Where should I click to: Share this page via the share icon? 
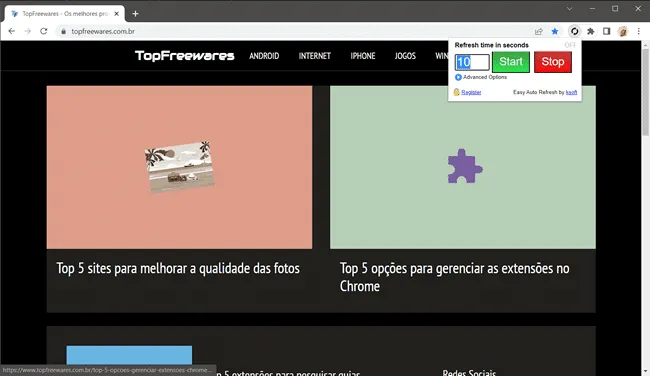point(538,32)
